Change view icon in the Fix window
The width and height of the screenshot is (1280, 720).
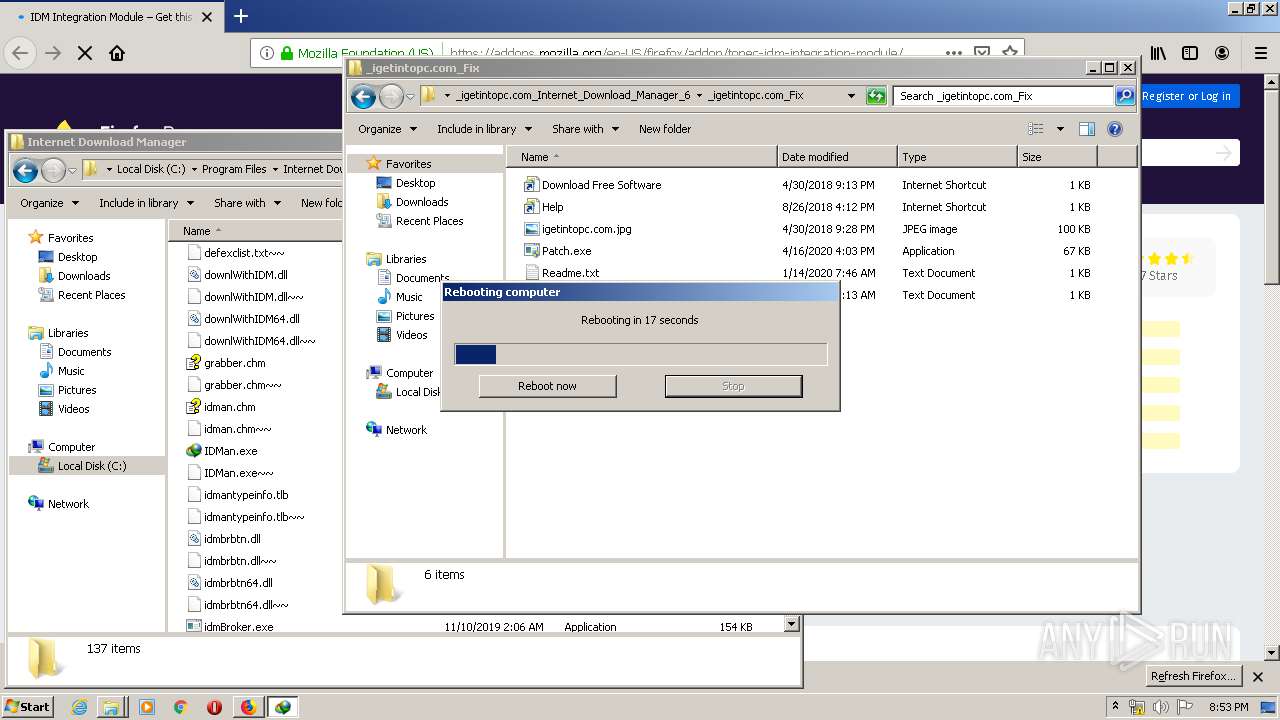click(1036, 129)
